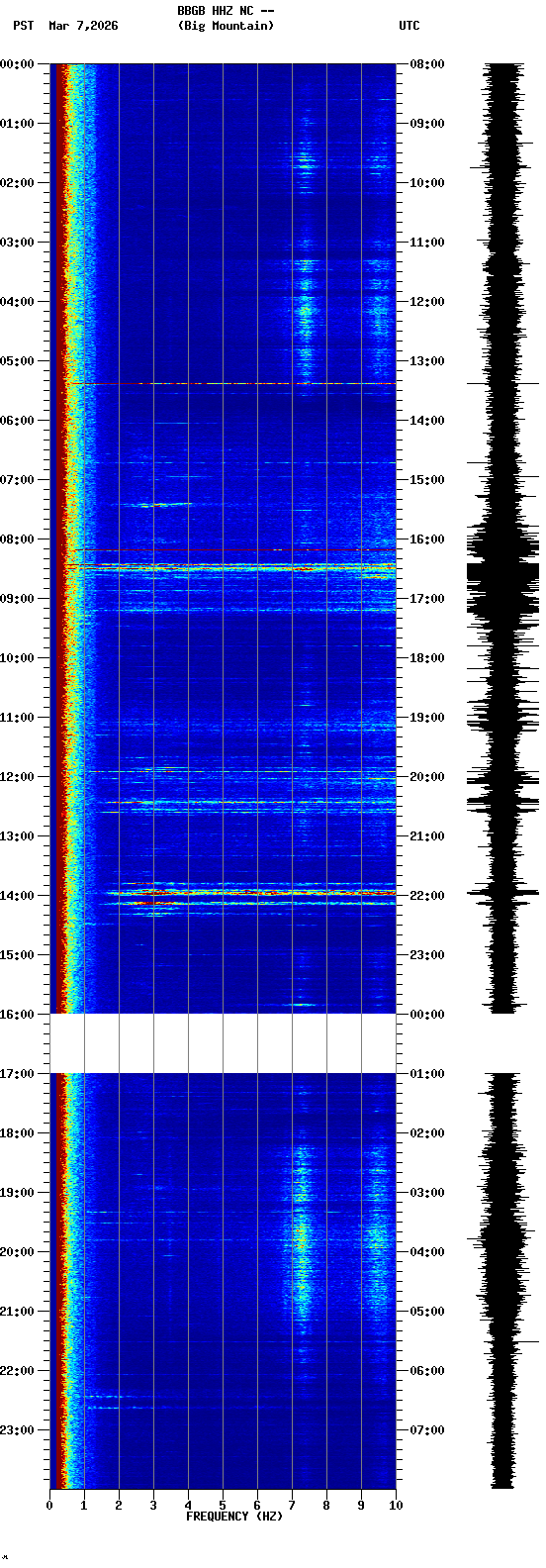Viewport: 546px width, 1568px height.
Task: Click the 14:00 PST time label at left
Action: (17, 896)
